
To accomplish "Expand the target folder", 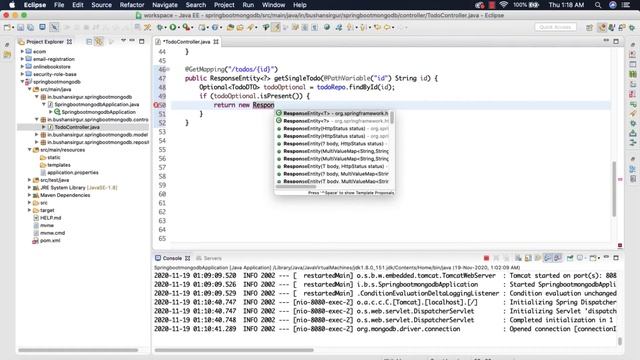I will [x=29, y=210].
